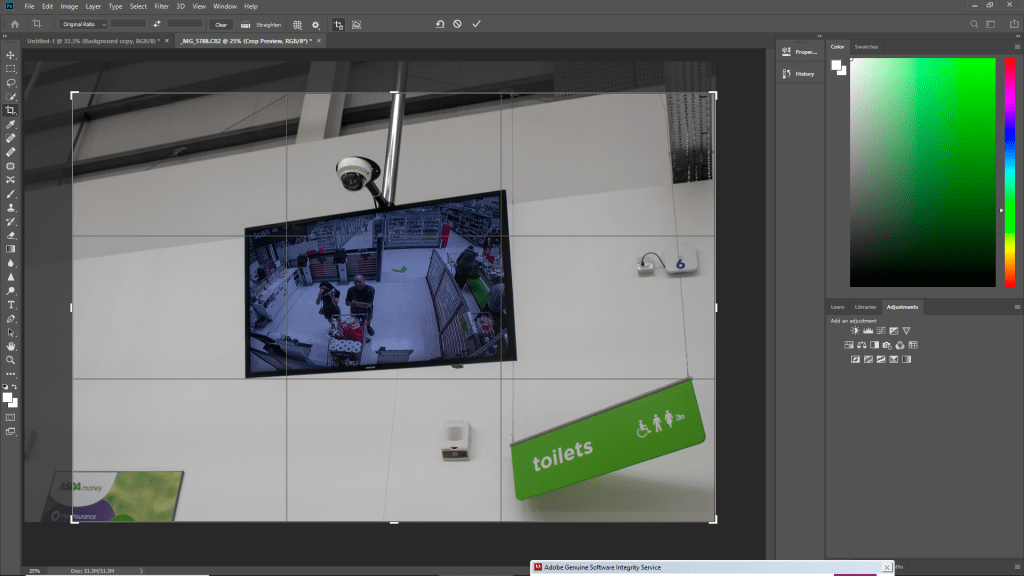
Task: Reset the crop box with undo arrow
Action: pos(439,24)
